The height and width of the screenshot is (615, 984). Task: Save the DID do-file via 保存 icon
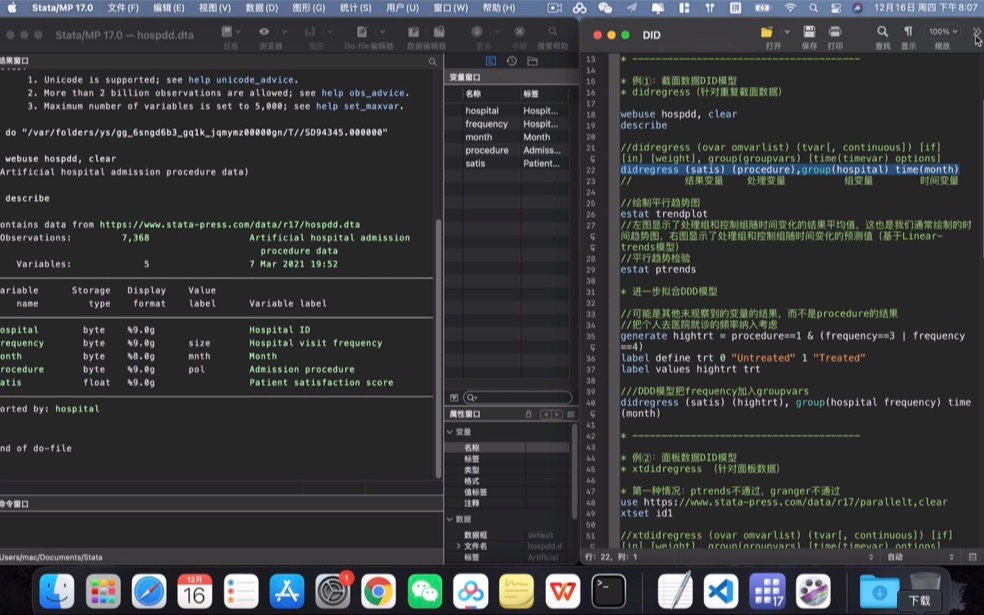[807, 31]
